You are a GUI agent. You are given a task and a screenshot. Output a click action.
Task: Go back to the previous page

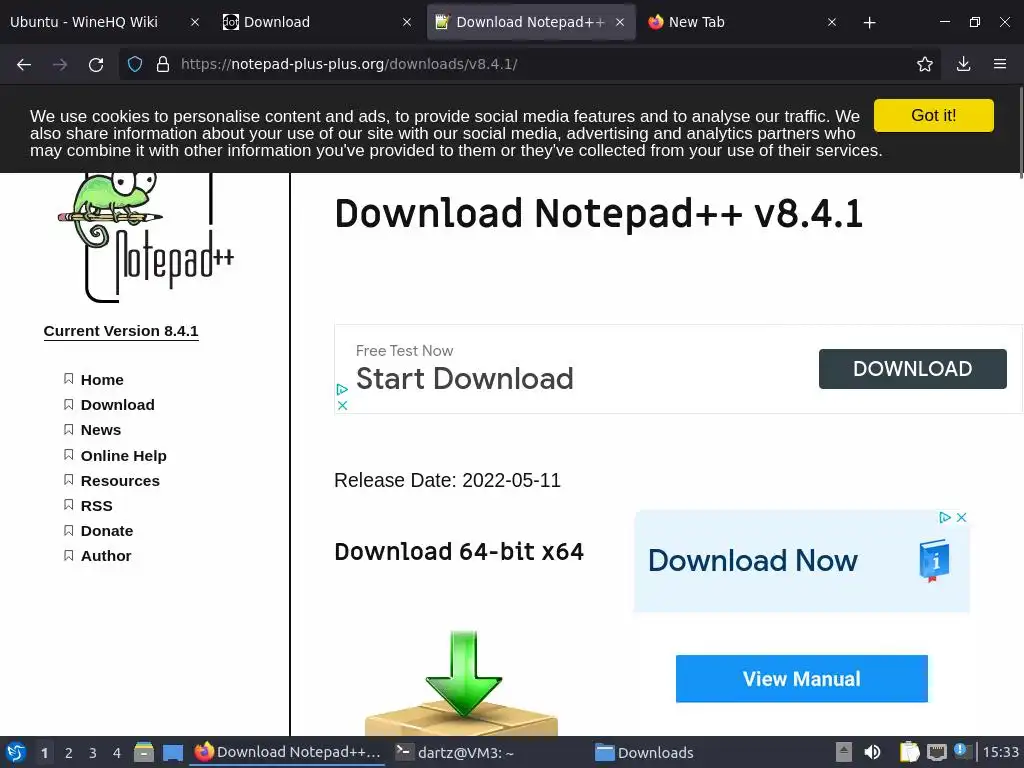24,64
